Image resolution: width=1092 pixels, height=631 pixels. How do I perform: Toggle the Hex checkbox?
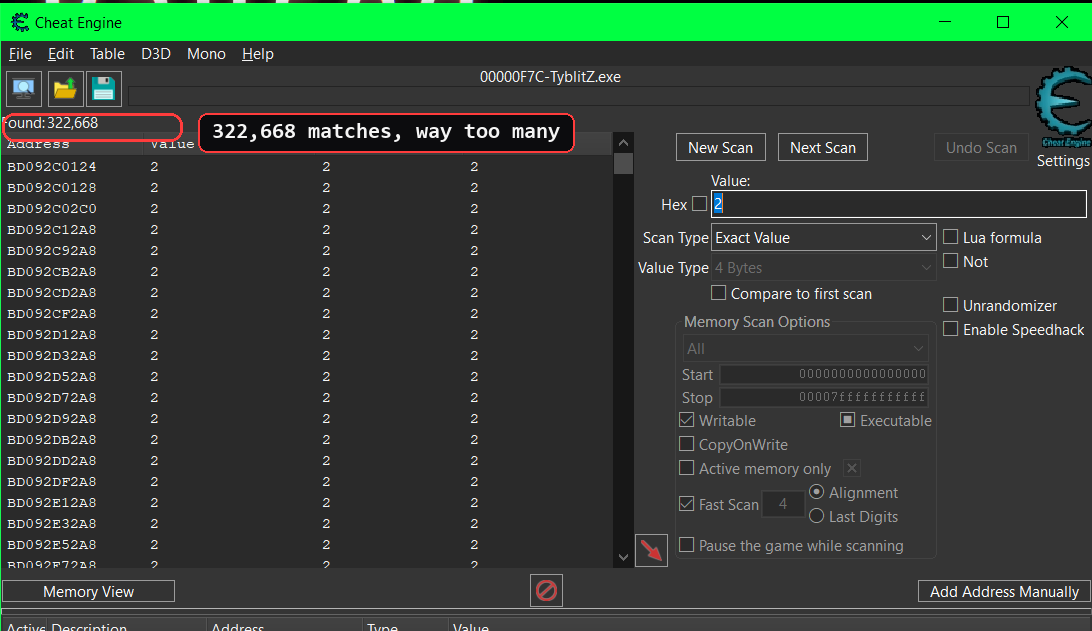coord(699,204)
